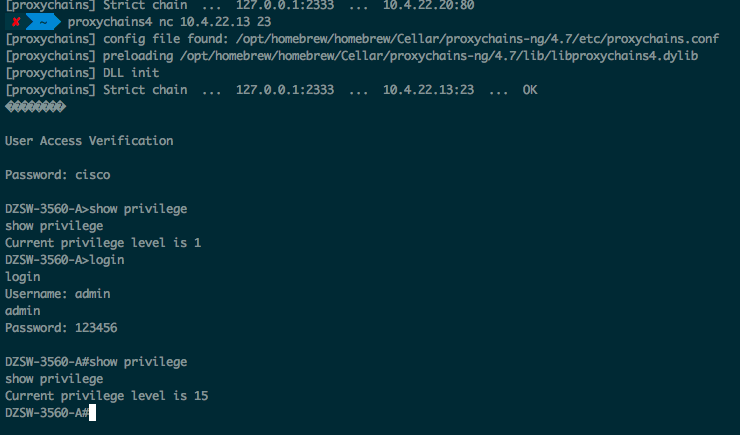Click the white block cursor at the prompt
The height and width of the screenshot is (435, 740).
92,412
